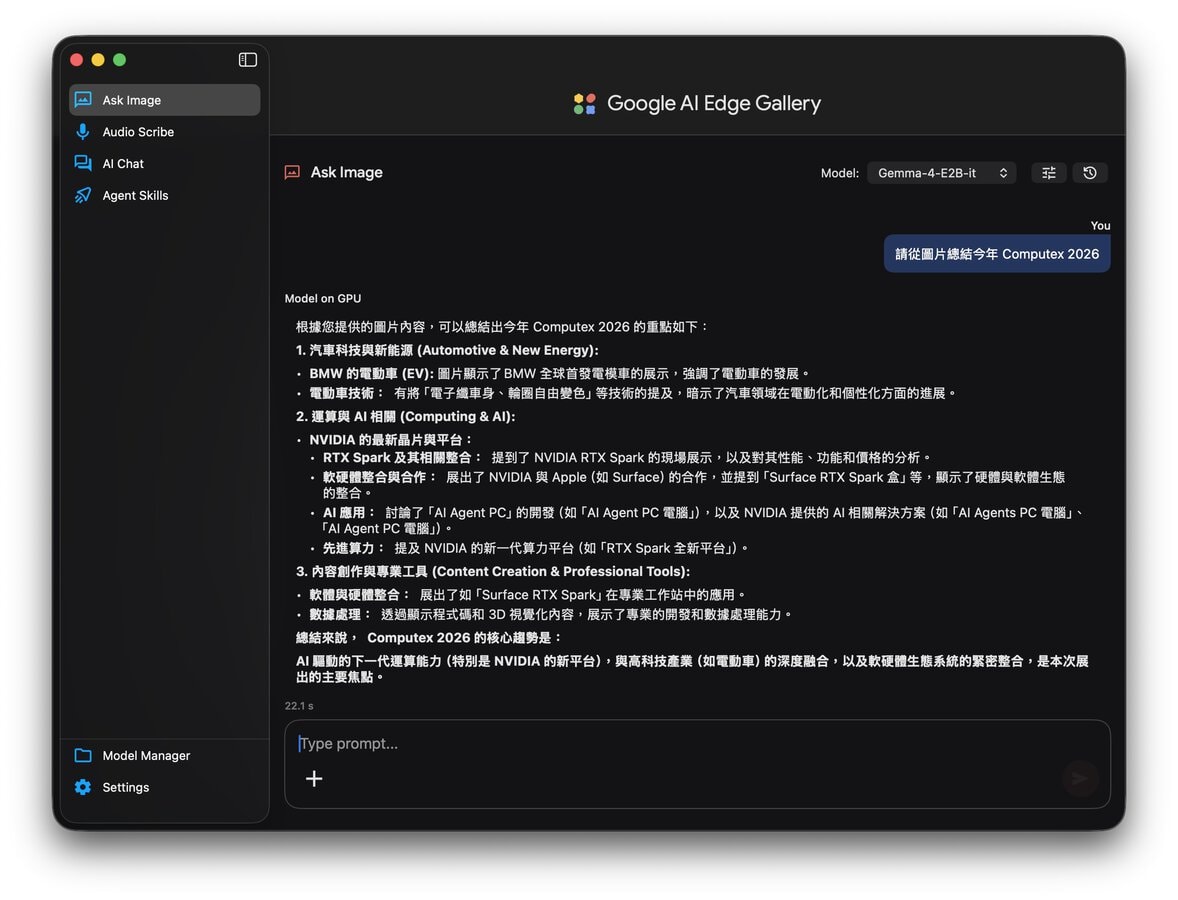The image size is (1178, 900).
Task: Click '總結來說， Computex 2026 的核心趨勢是：' line
Action: coord(429,637)
